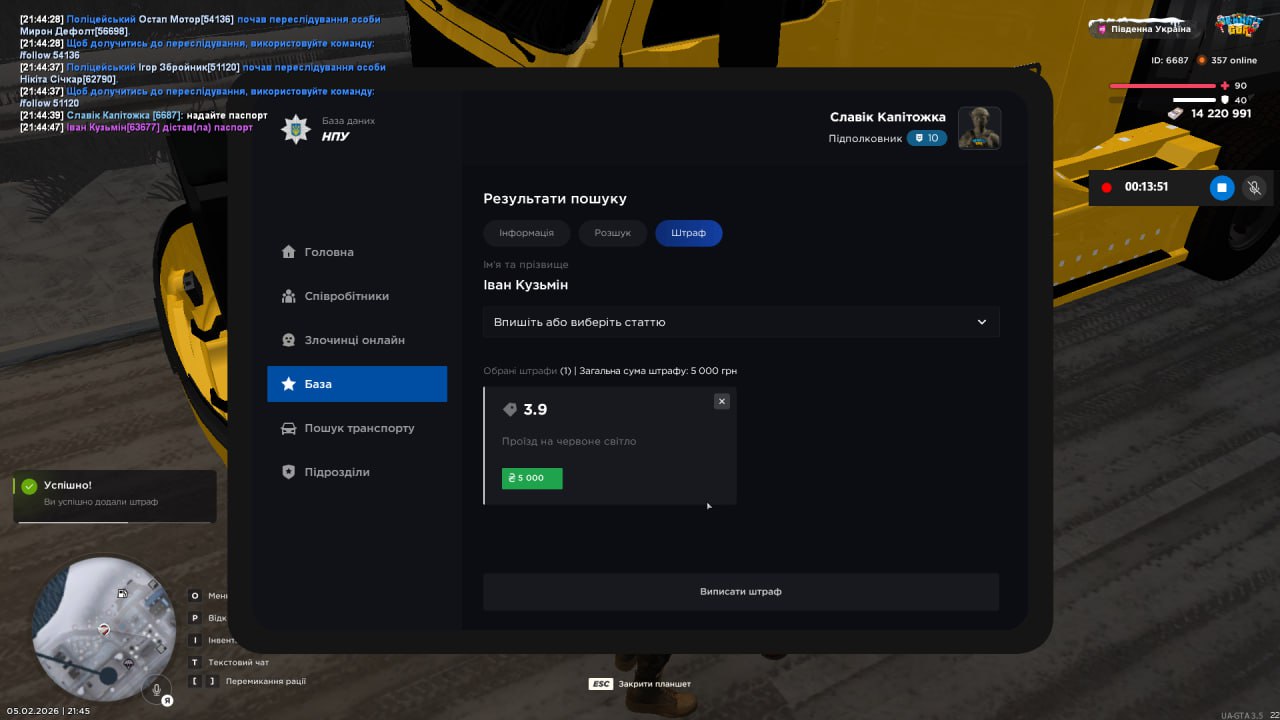
Task: Open Пошук транспорту vehicle search
Action: click(357, 428)
